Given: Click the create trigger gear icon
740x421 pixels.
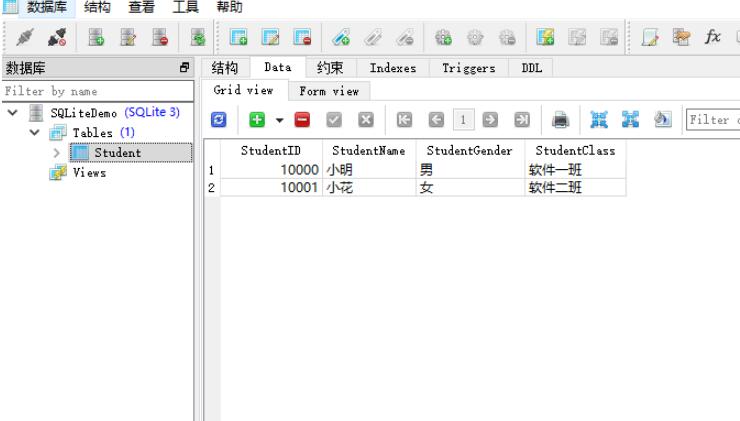Looking at the screenshot, I should tap(443, 37).
